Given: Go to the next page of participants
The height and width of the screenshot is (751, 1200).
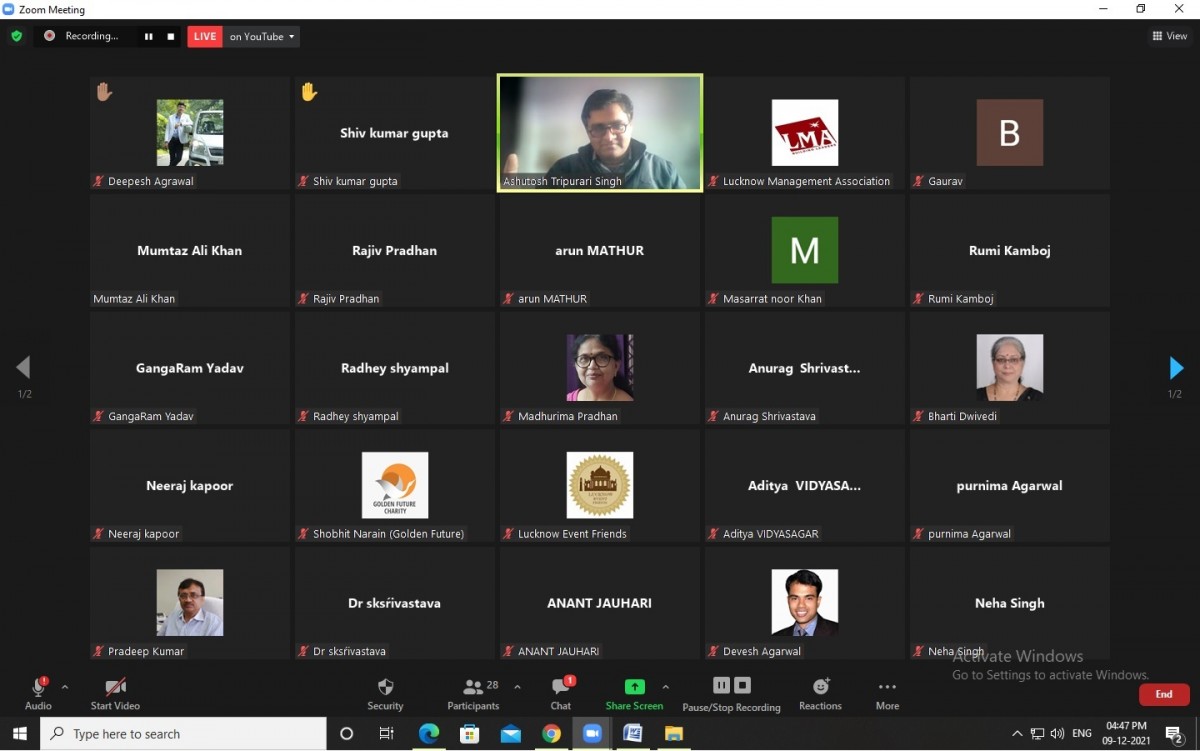Looking at the screenshot, I should pos(1176,367).
